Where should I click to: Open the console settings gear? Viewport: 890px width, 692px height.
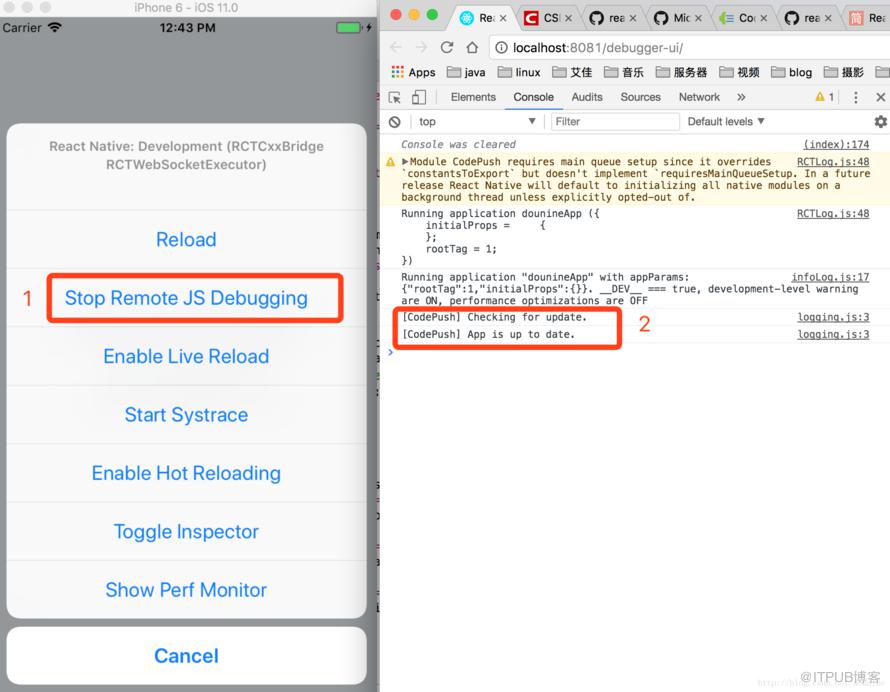point(880,121)
